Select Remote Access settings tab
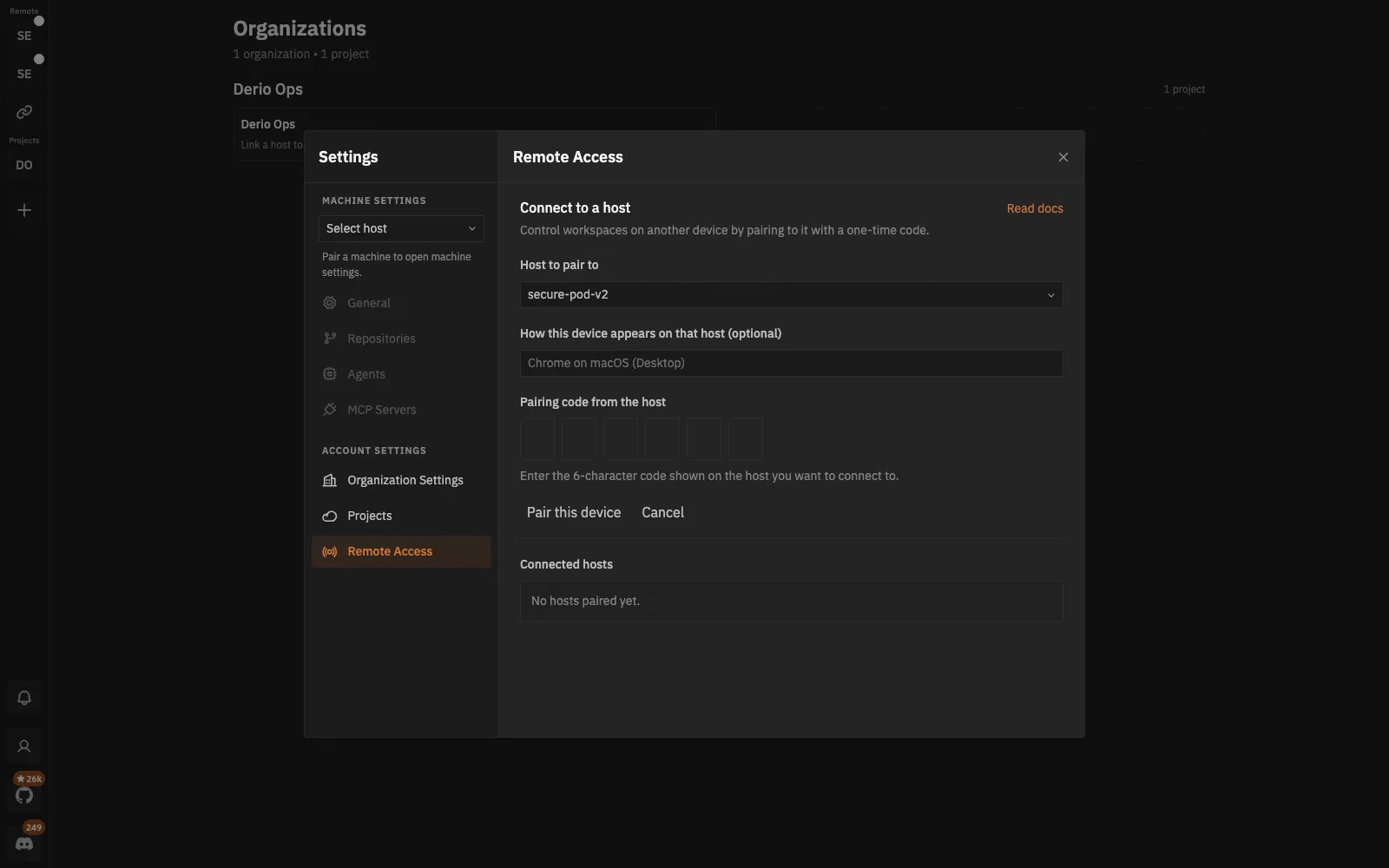 (401, 551)
